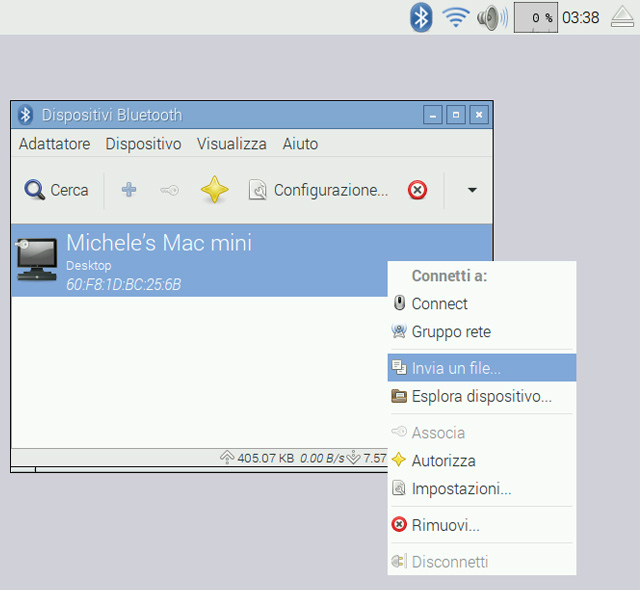The image size is (640, 590).
Task: Click the grey key pair icon in toolbar
Action: [169, 190]
